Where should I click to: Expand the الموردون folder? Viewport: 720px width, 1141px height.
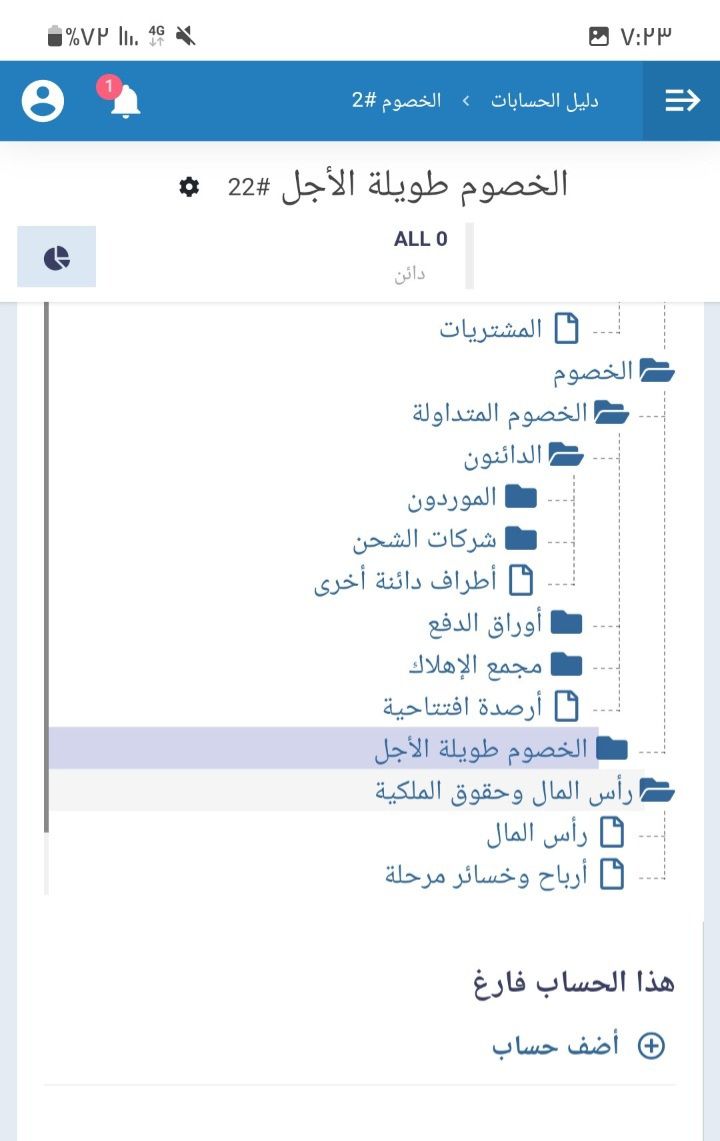(x=521, y=497)
